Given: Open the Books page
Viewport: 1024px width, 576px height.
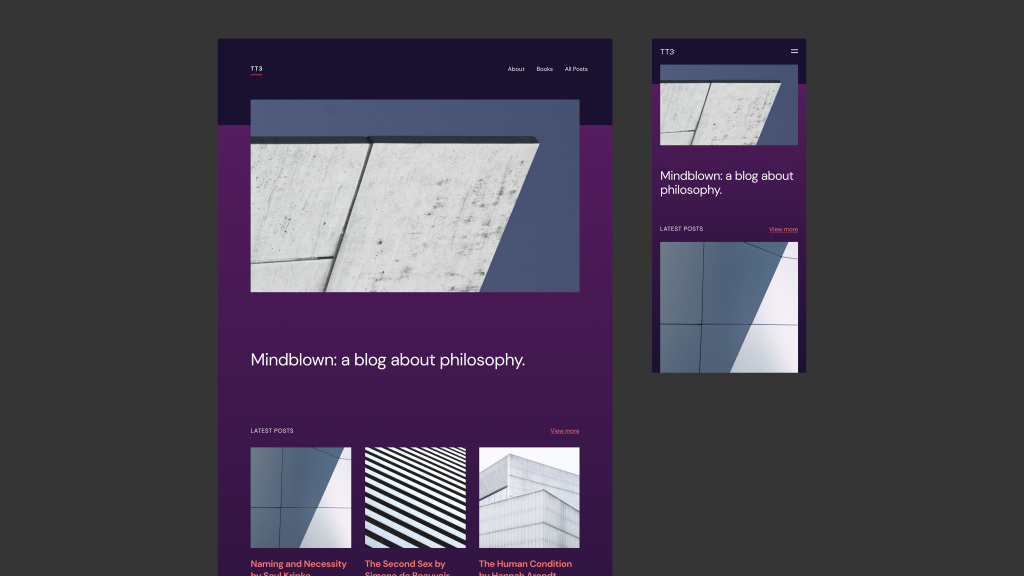Looking at the screenshot, I should pos(543,69).
